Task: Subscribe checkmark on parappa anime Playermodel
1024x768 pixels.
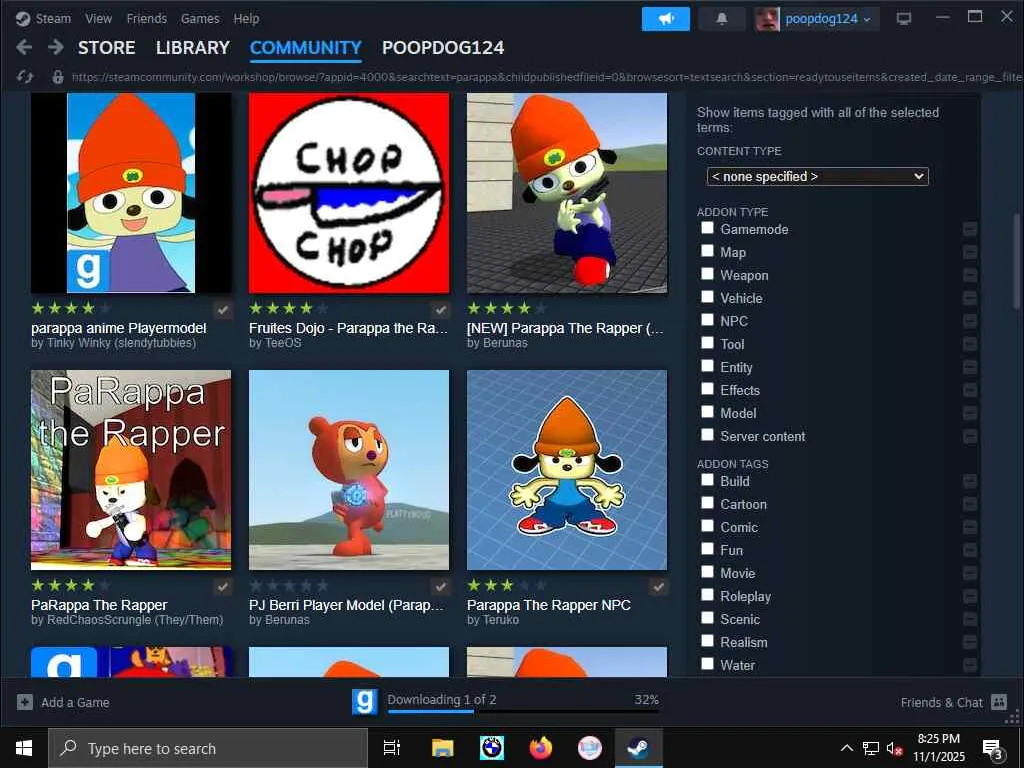Action: pyautogui.click(x=223, y=310)
